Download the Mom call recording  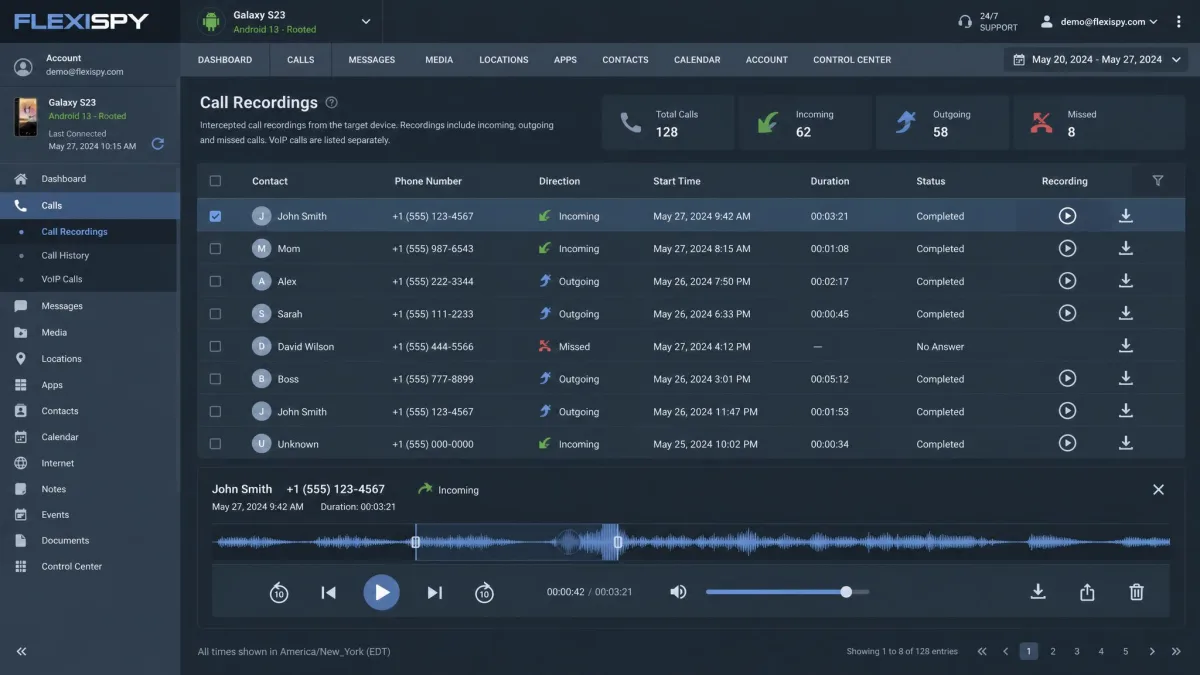click(x=1125, y=248)
